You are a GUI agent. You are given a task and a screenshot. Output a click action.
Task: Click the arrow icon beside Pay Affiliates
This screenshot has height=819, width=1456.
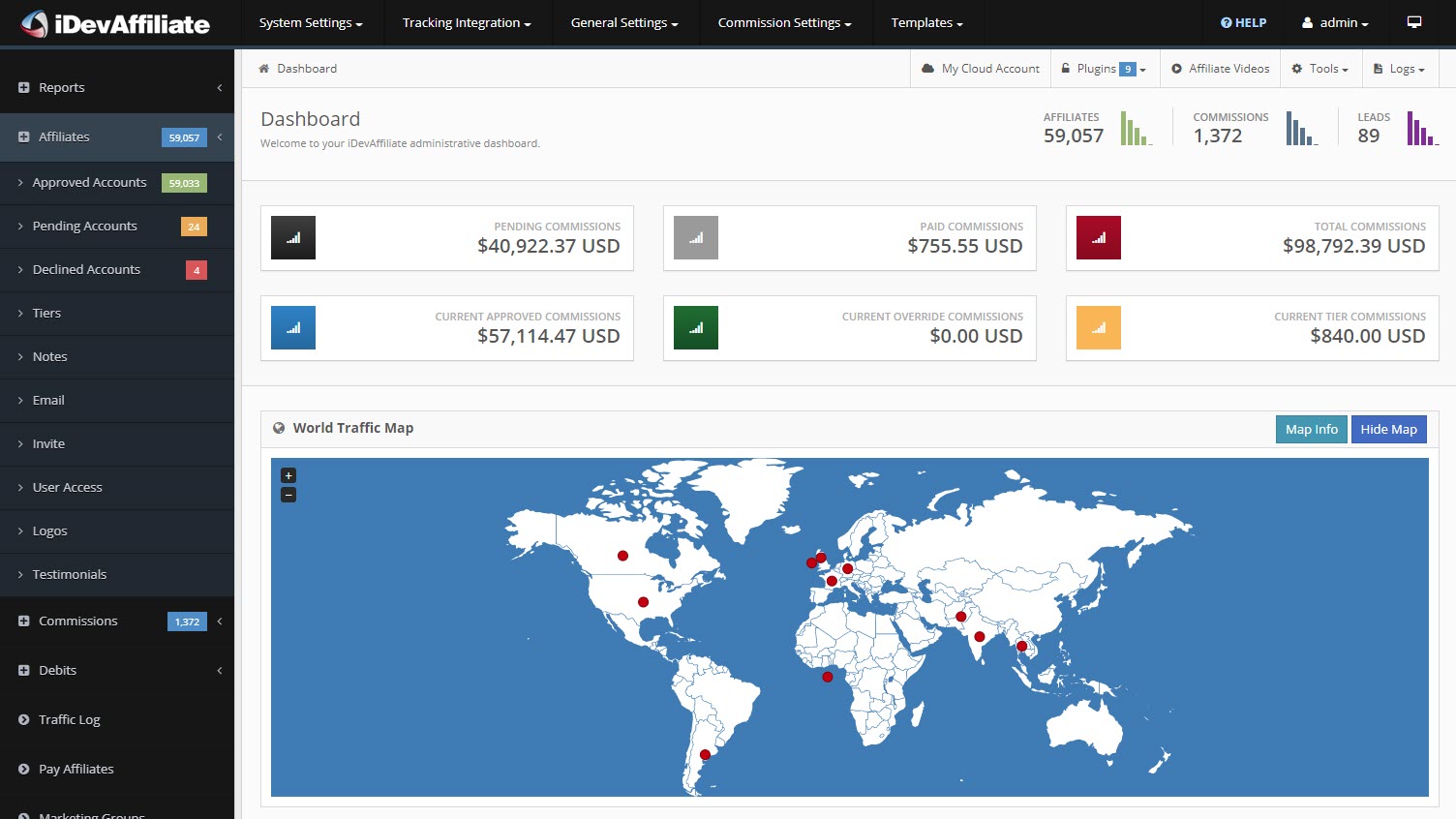[24, 770]
